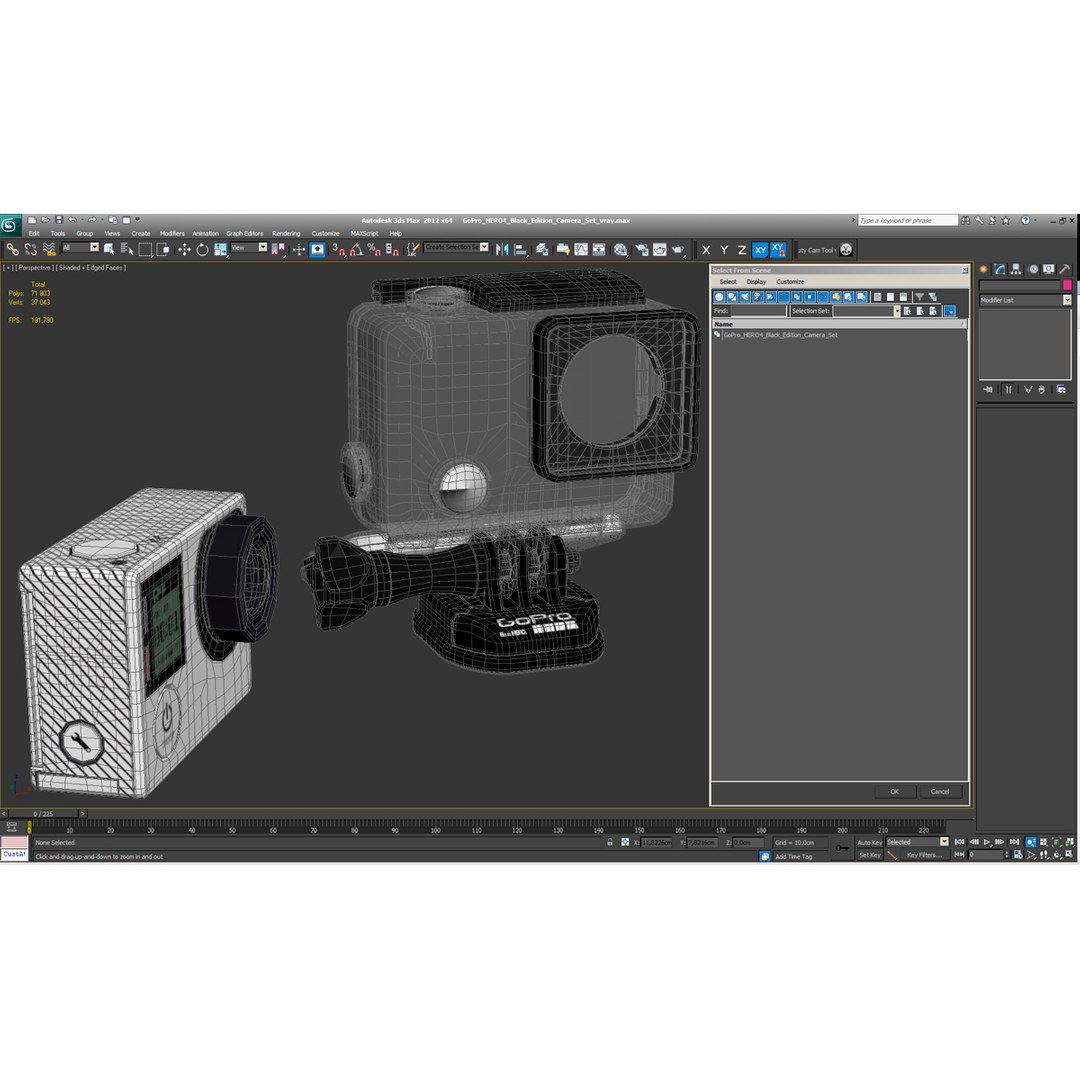This screenshot has width=1080, height=1080.
Task: Toggle Percent Snap on toolbar
Action: (374, 249)
